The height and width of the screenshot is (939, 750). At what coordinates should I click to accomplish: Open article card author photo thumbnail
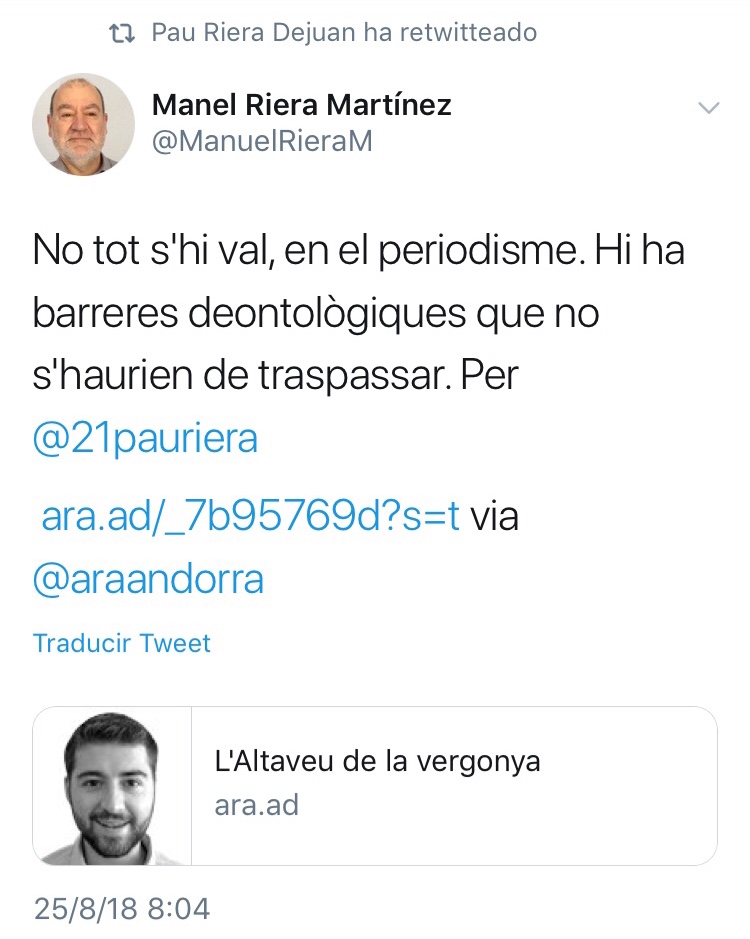pyautogui.click(x=112, y=786)
